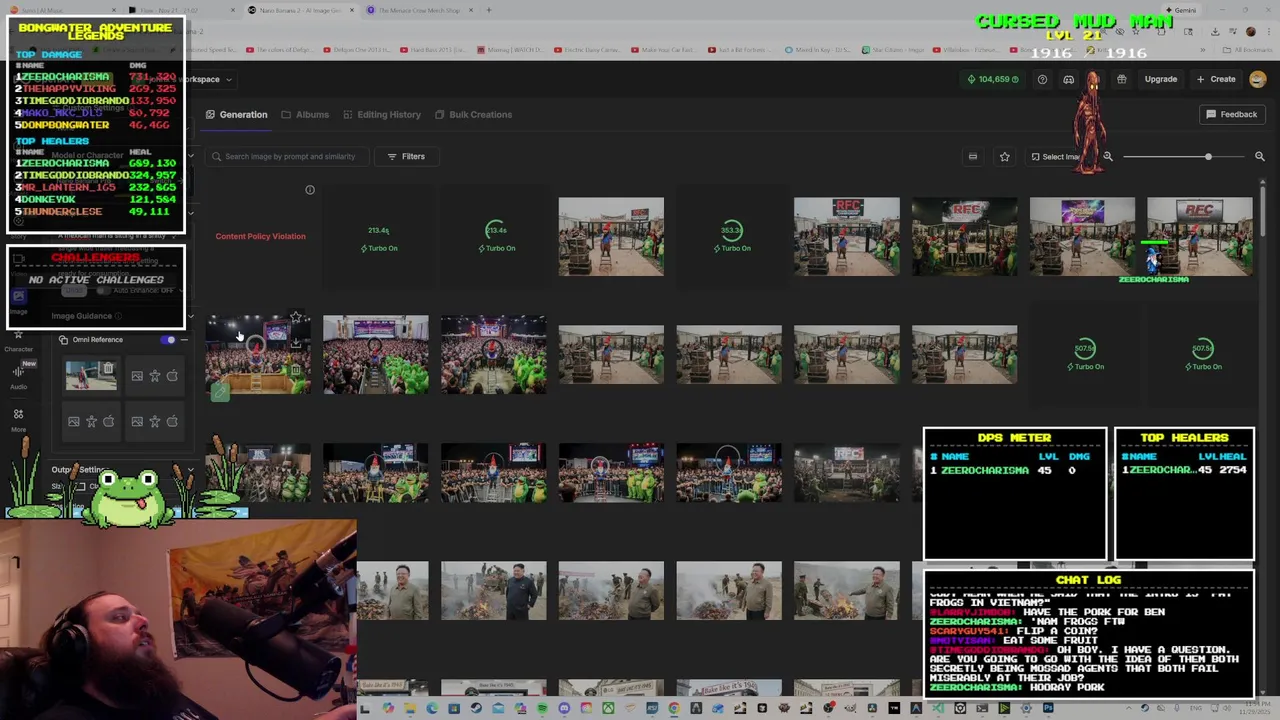Click the Feedback button
Screen dimensions: 1280x720
(1231, 114)
